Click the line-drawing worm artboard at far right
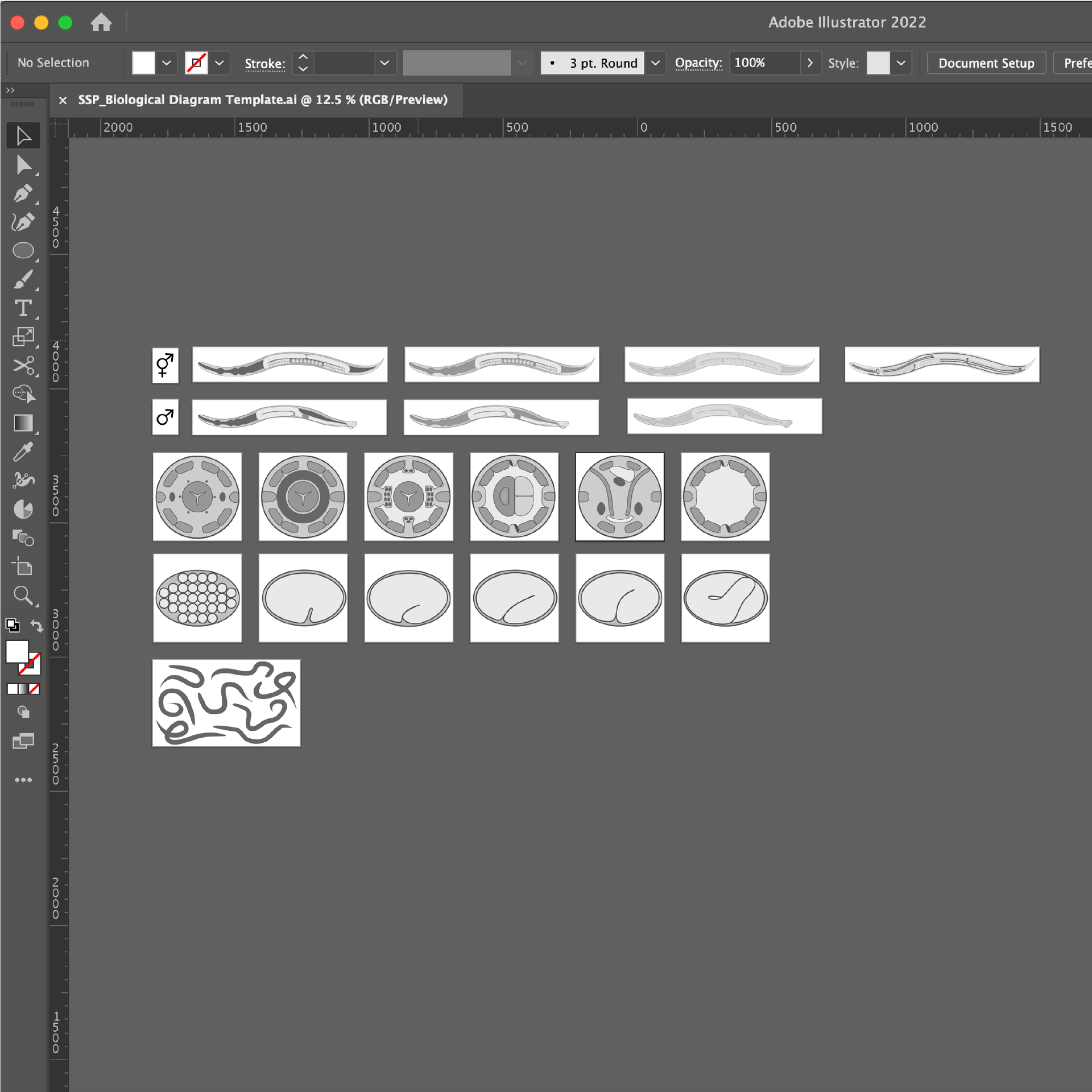This screenshot has width=1092, height=1092. click(942, 365)
